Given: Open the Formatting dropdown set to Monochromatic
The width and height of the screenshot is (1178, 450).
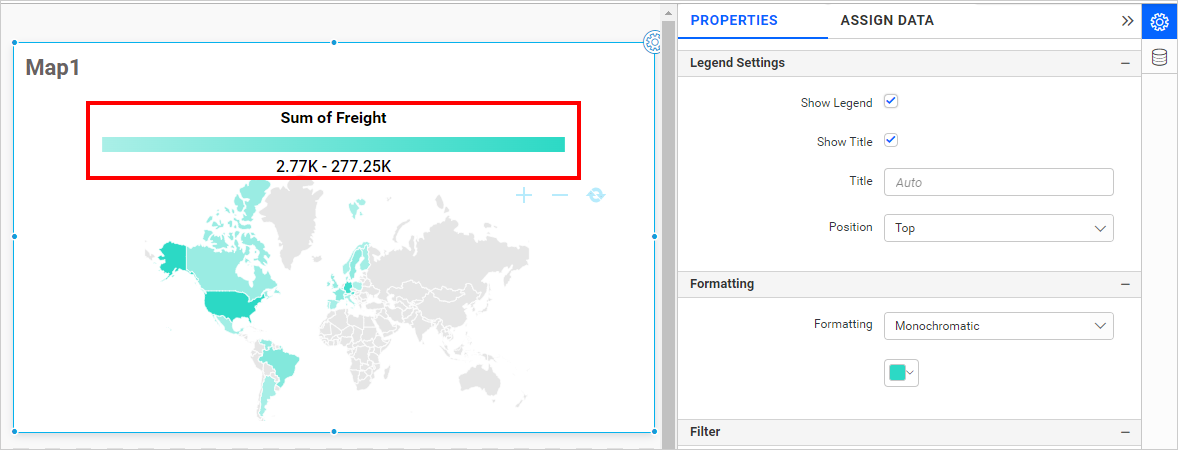Looking at the screenshot, I should click(x=998, y=326).
